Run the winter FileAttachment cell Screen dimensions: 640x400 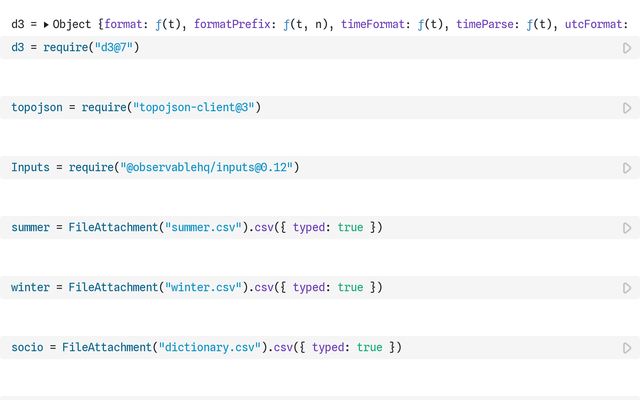coord(627,288)
